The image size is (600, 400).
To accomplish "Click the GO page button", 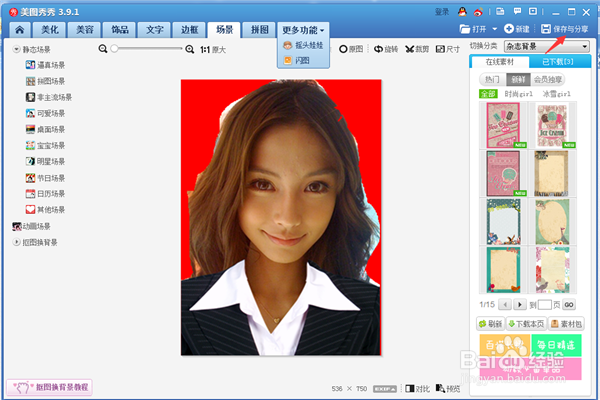I will pyautogui.click(x=569, y=305).
